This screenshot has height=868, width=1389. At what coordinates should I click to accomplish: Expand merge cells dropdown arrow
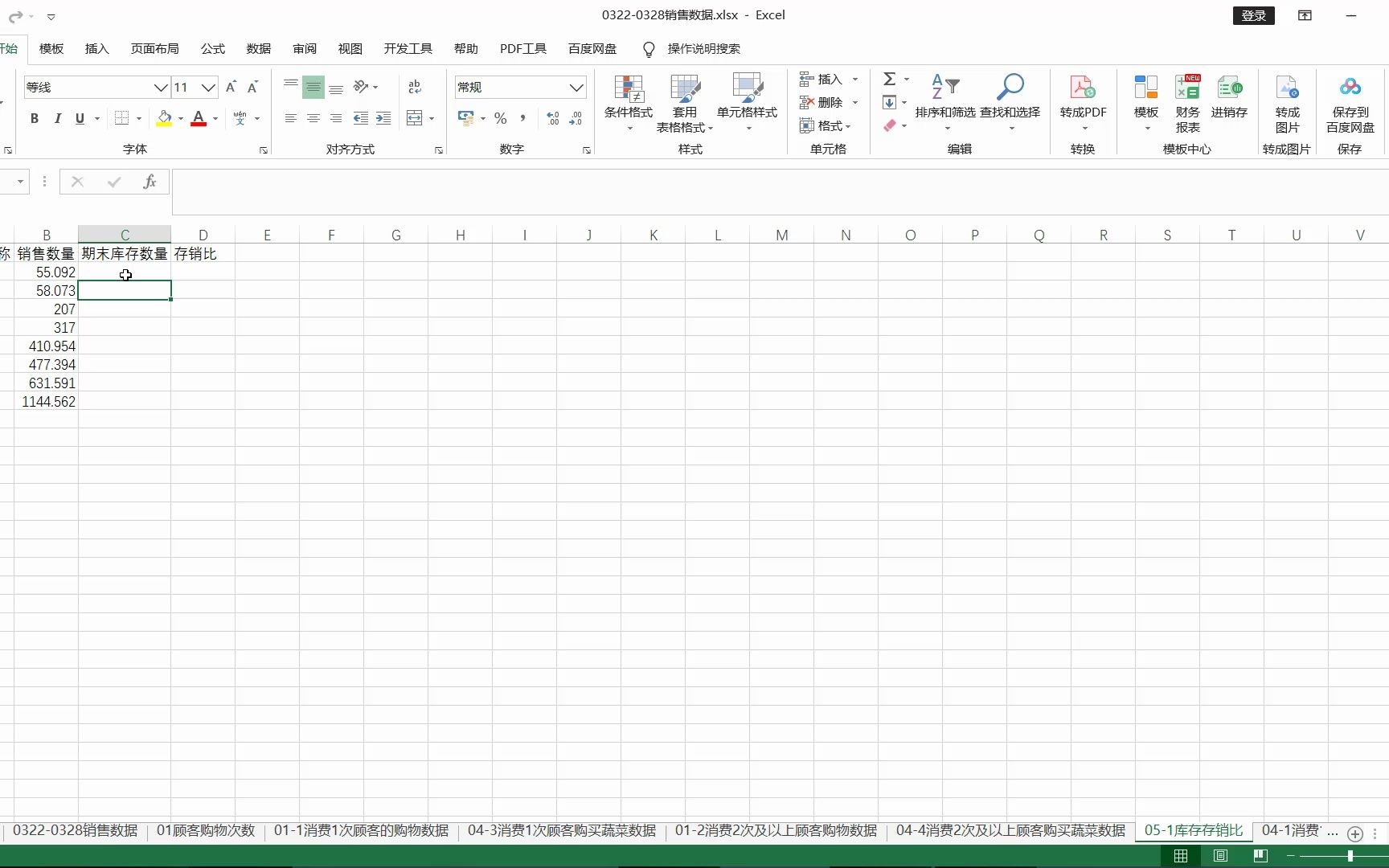[x=432, y=119]
